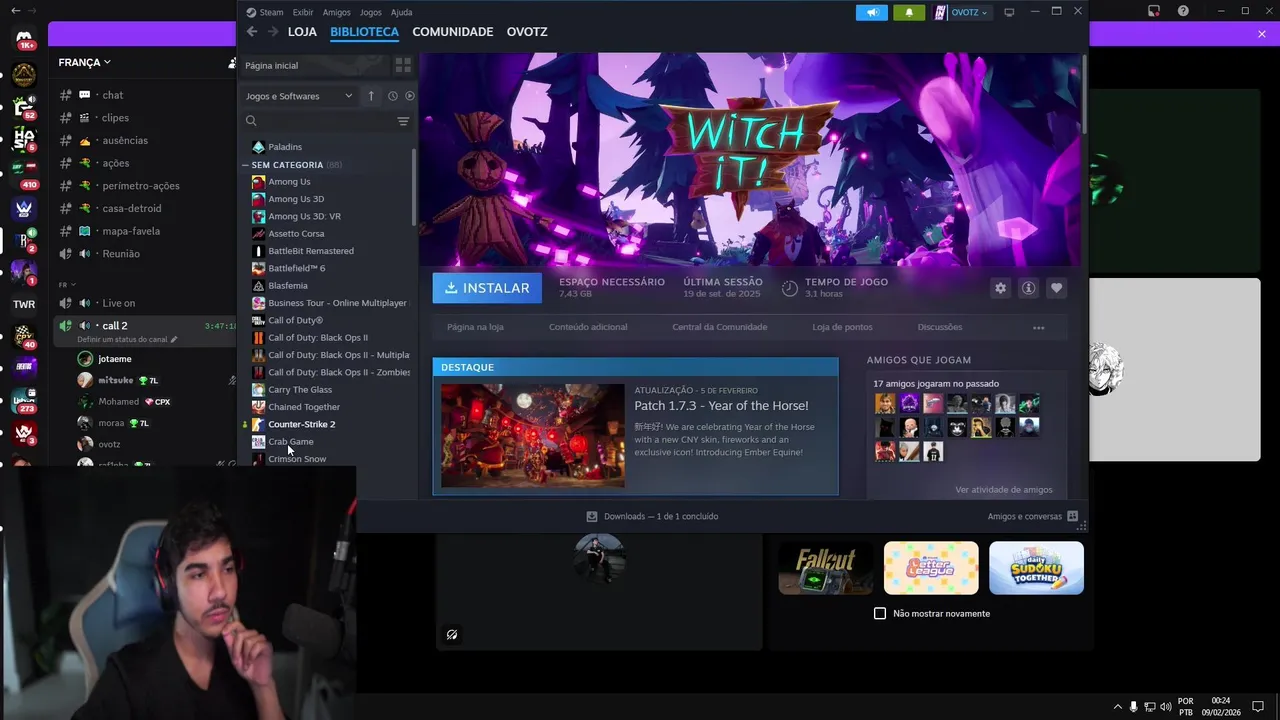This screenshot has width=1280, height=720.
Task: Sort library with the up arrow
Action: [x=371, y=96]
